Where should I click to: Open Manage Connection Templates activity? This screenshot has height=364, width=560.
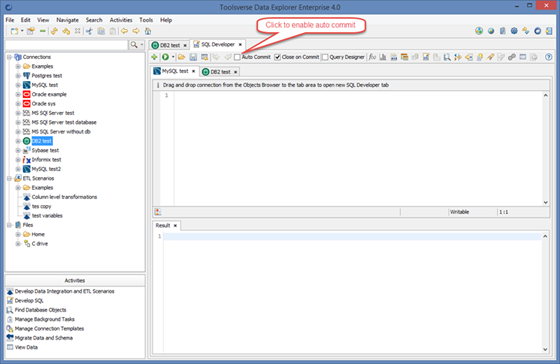pyautogui.click(x=49, y=328)
